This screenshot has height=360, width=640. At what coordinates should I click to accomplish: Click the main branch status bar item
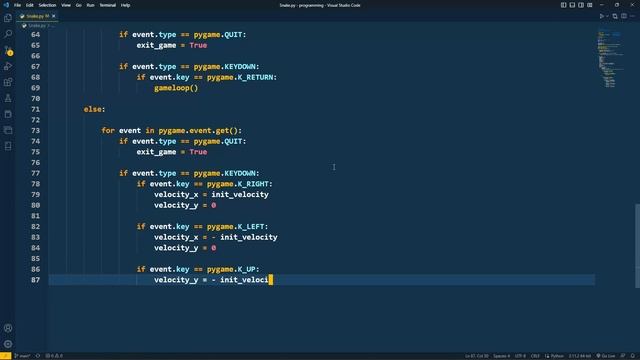(22, 356)
